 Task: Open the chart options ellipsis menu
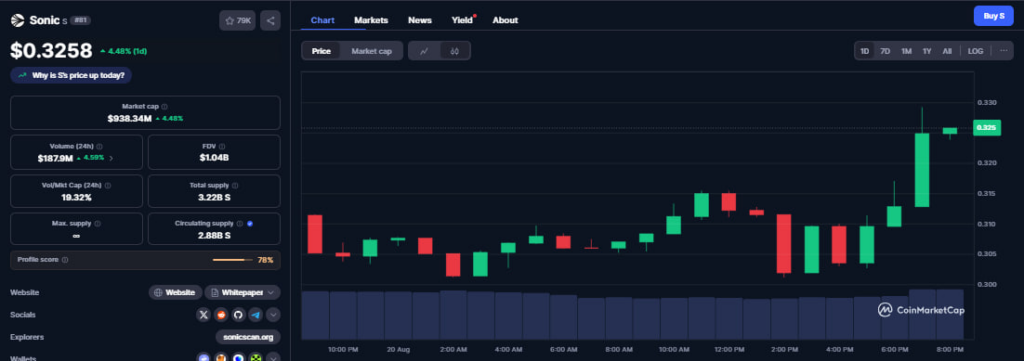tap(1004, 51)
